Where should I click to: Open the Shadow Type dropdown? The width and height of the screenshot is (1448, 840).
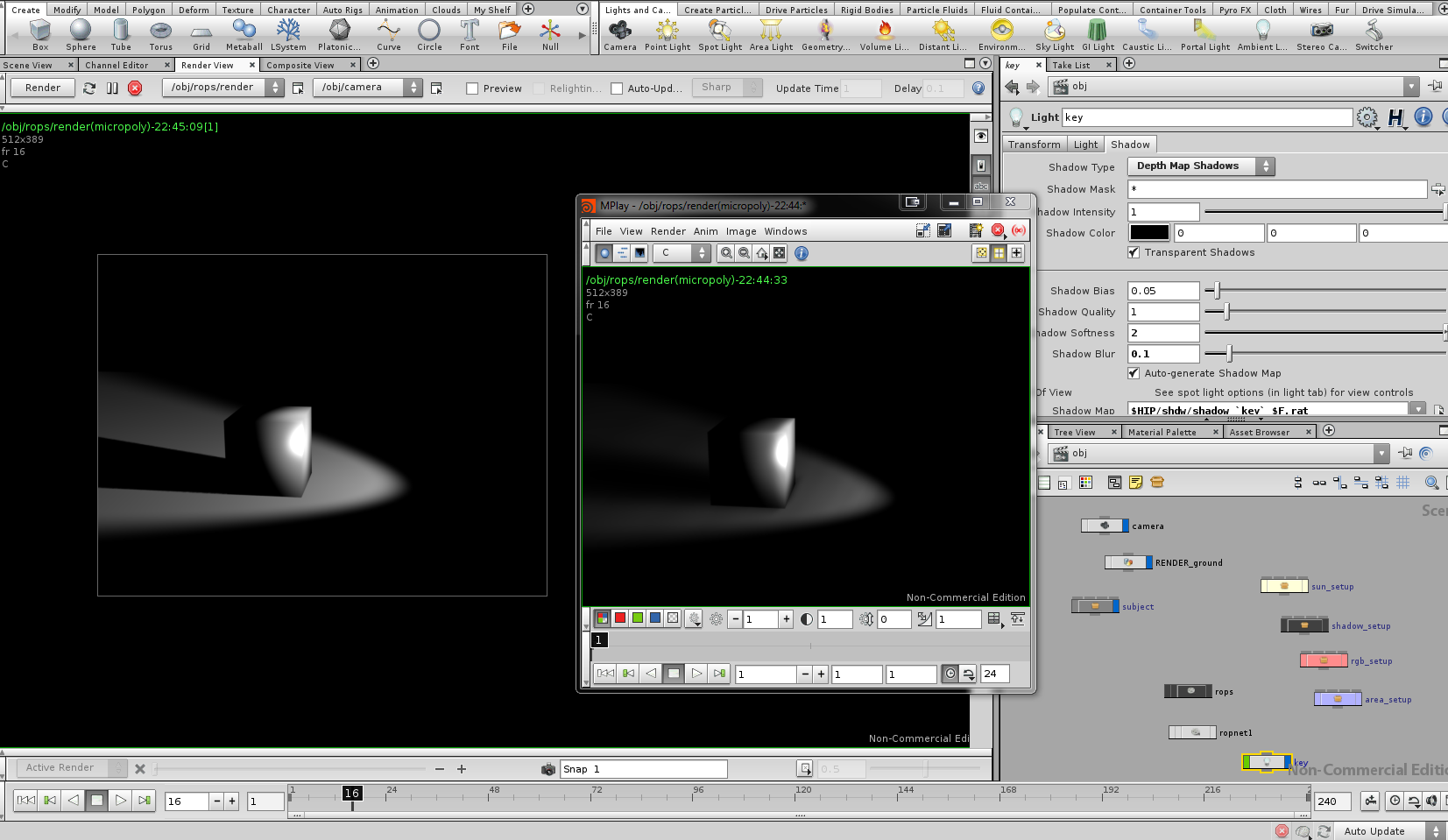pos(1201,166)
